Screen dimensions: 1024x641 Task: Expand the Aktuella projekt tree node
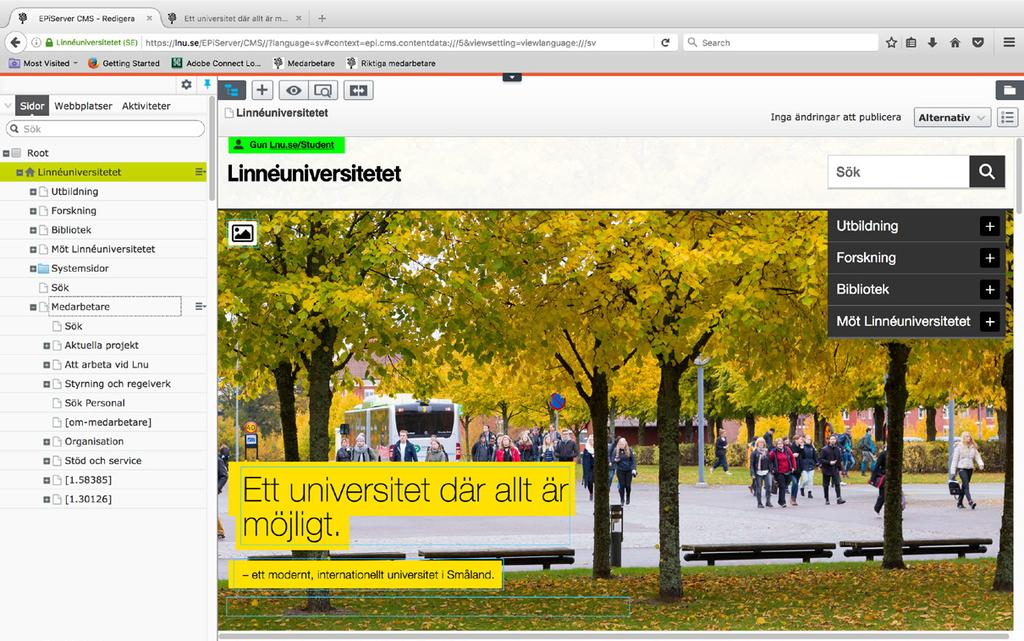pos(46,345)
